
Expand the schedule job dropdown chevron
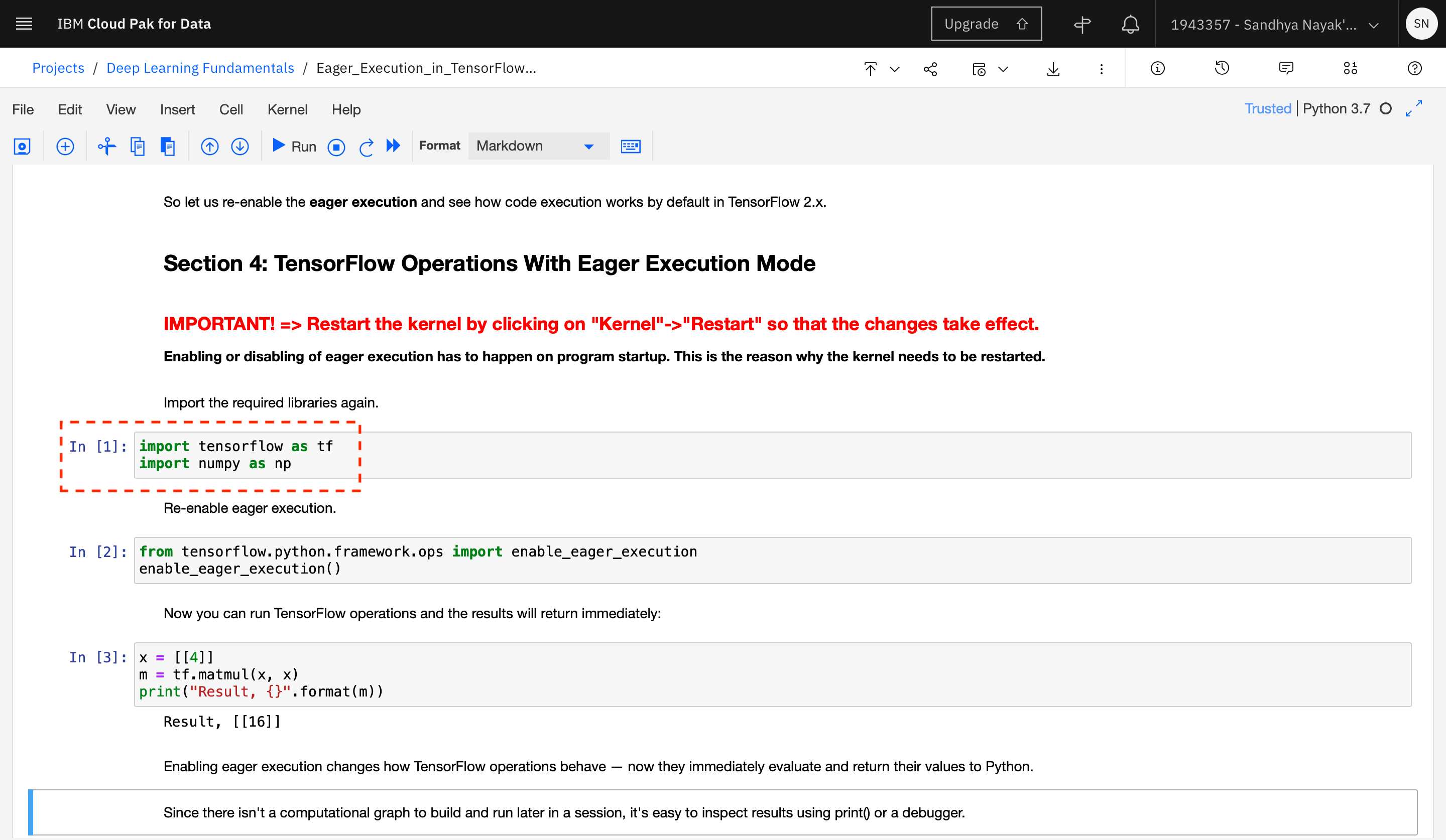[1003, 69]
